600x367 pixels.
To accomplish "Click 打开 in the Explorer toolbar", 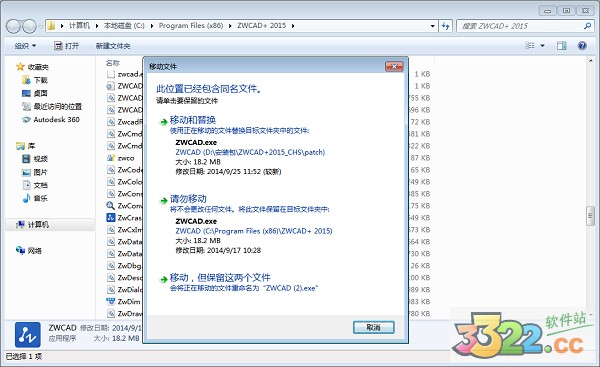I will [67, 46].
